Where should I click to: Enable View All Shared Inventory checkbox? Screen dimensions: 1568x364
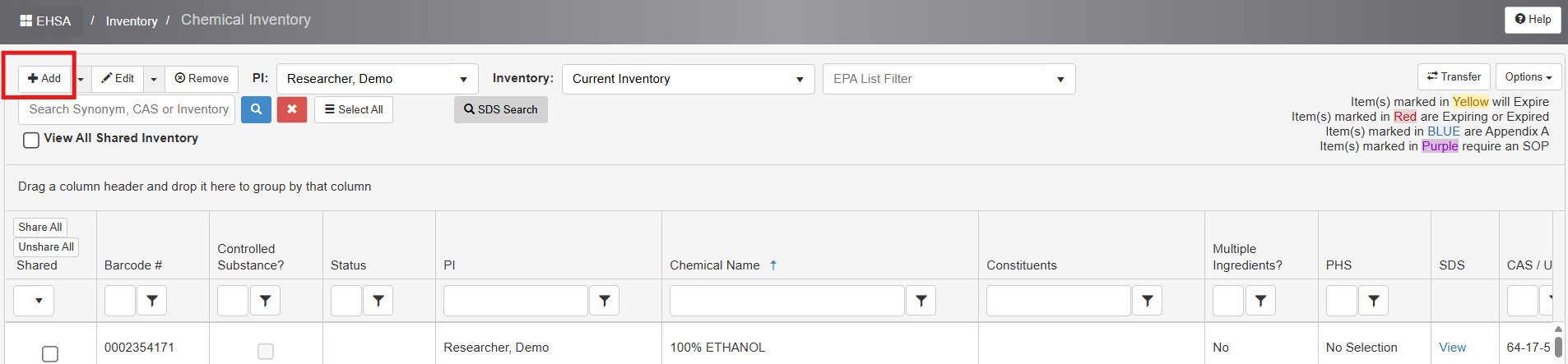coord(31,140)
